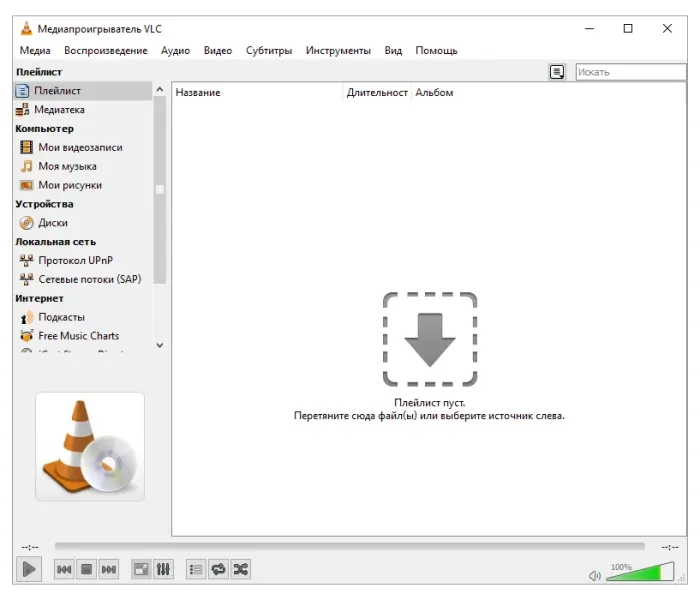This screenshot has height=600, width=700.
Task: Toggle fullscreen video button
Action: [x=141, y=569]
